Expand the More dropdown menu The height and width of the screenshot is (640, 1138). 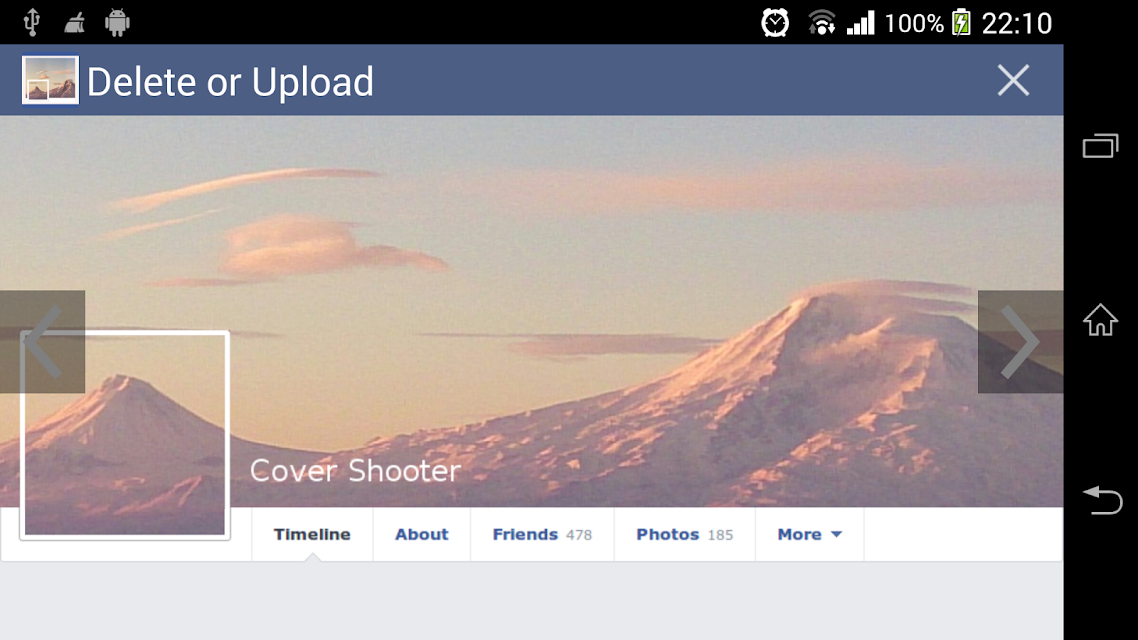coord(809,534)
